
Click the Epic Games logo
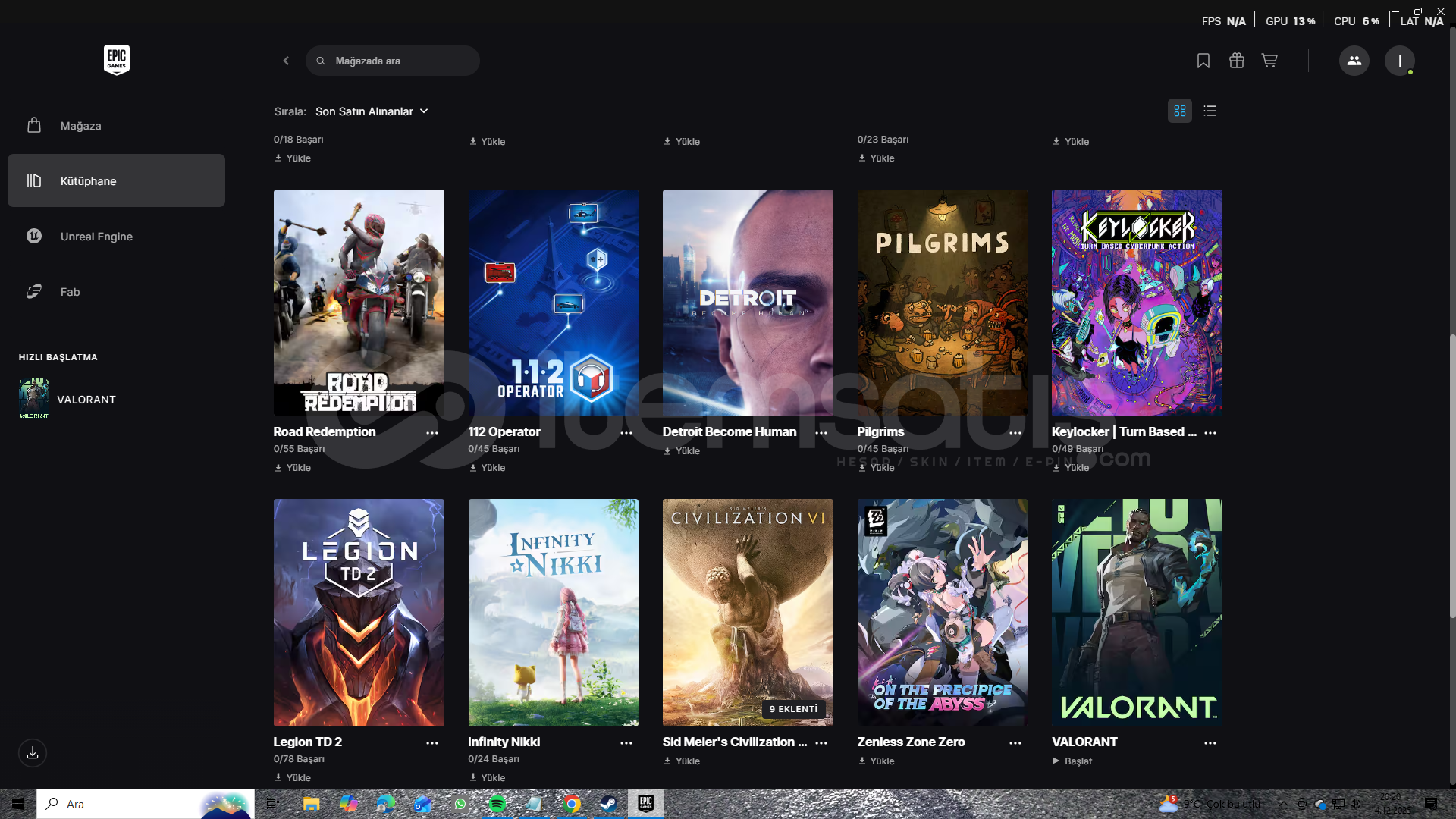tap(116, 60)
